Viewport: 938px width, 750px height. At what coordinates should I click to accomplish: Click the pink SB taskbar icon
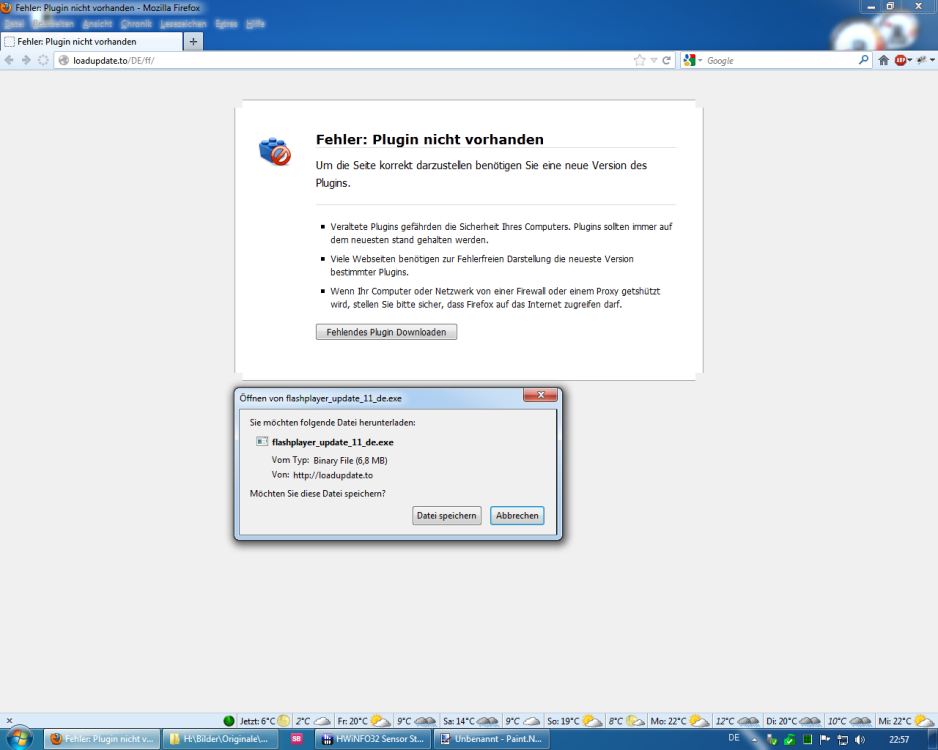[296, 739]
